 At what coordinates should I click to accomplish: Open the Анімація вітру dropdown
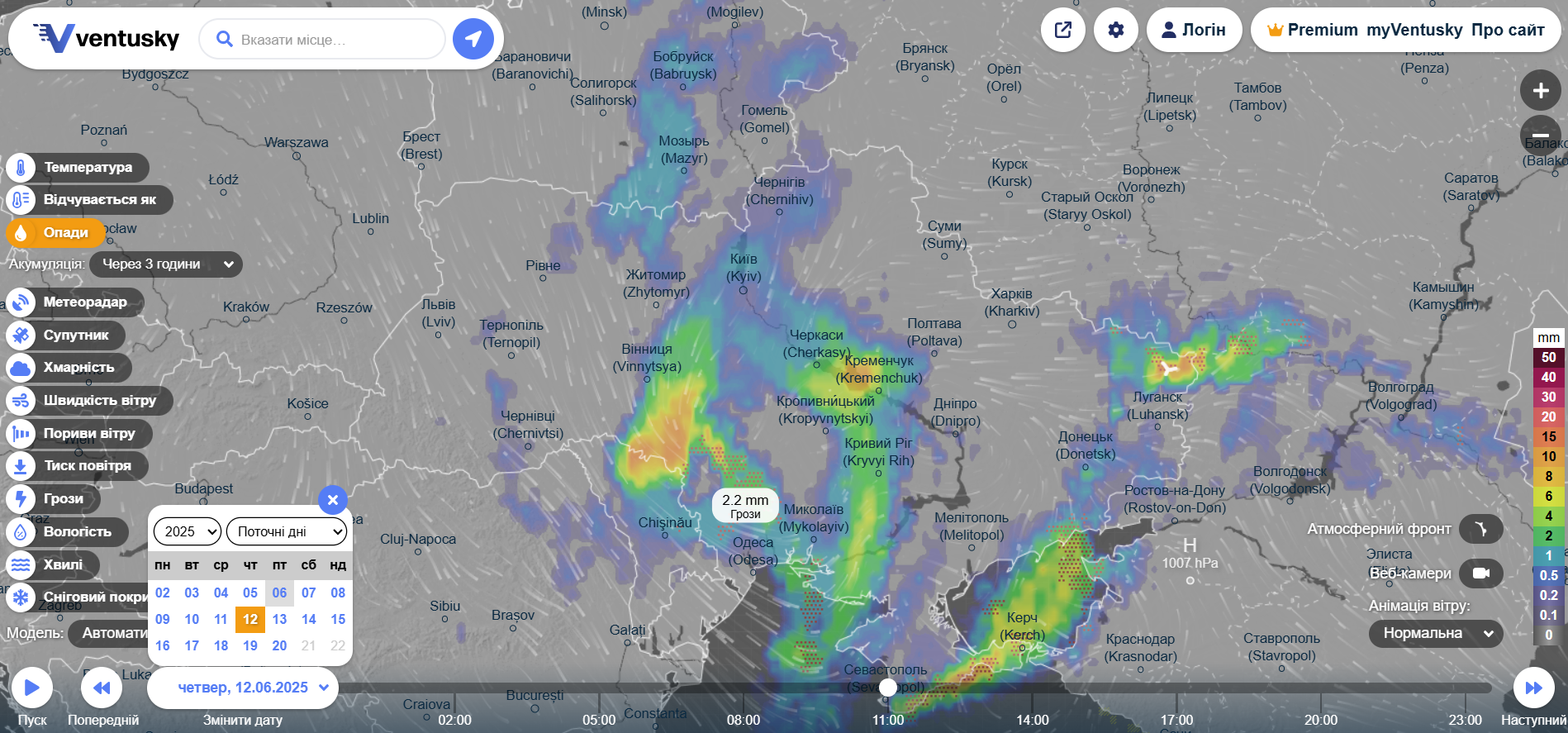click(1436, 633)
